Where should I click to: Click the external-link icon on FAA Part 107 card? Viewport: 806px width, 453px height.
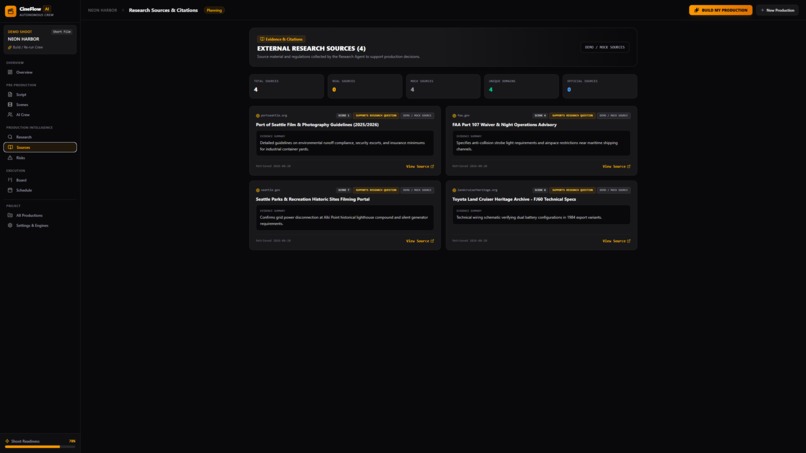coord(629,167)
